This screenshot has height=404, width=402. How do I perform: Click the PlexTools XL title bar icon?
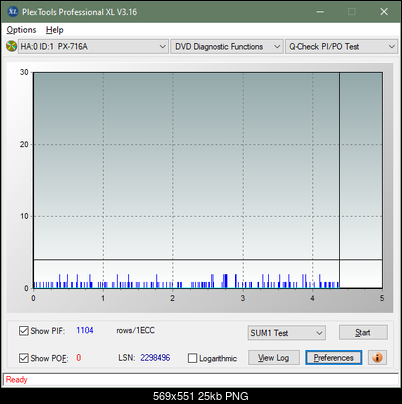point(13,12)
